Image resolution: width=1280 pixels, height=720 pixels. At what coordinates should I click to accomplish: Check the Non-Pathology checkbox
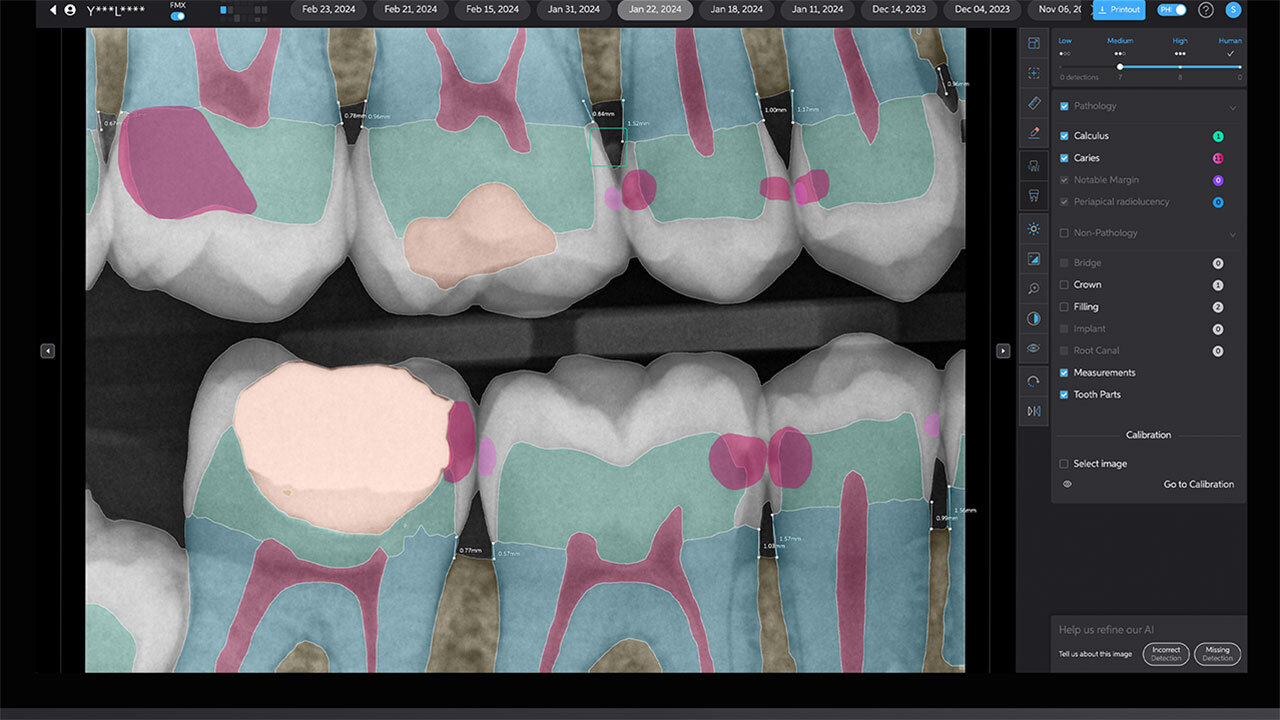1064,233
